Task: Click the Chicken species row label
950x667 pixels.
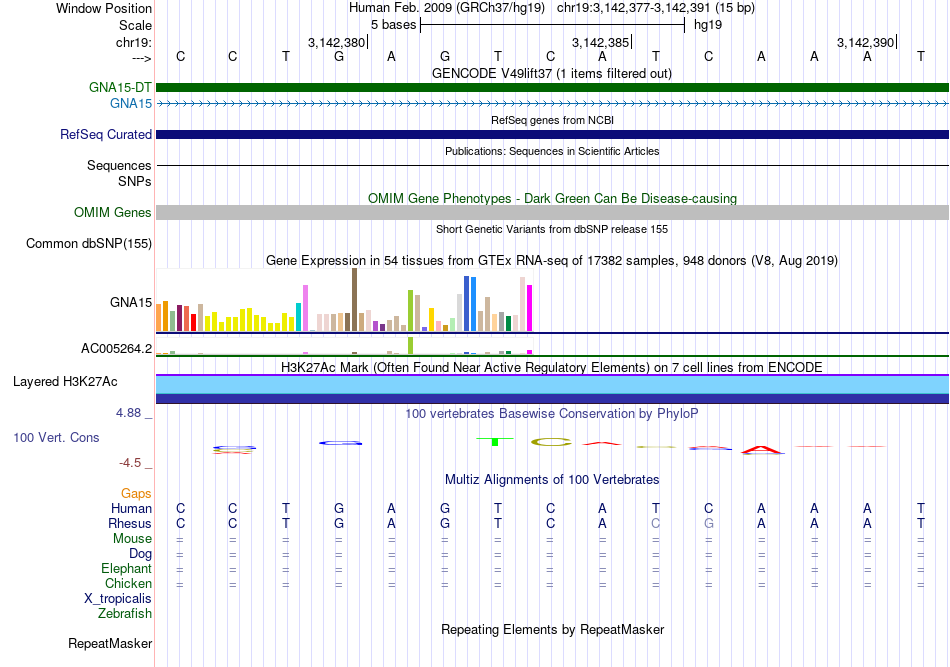Action: click(128, 583)
